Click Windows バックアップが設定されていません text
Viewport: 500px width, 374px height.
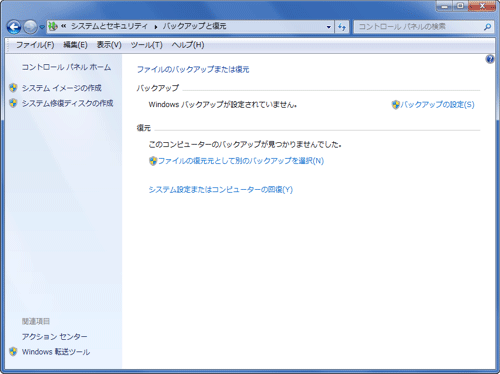(x=223, y=105)
